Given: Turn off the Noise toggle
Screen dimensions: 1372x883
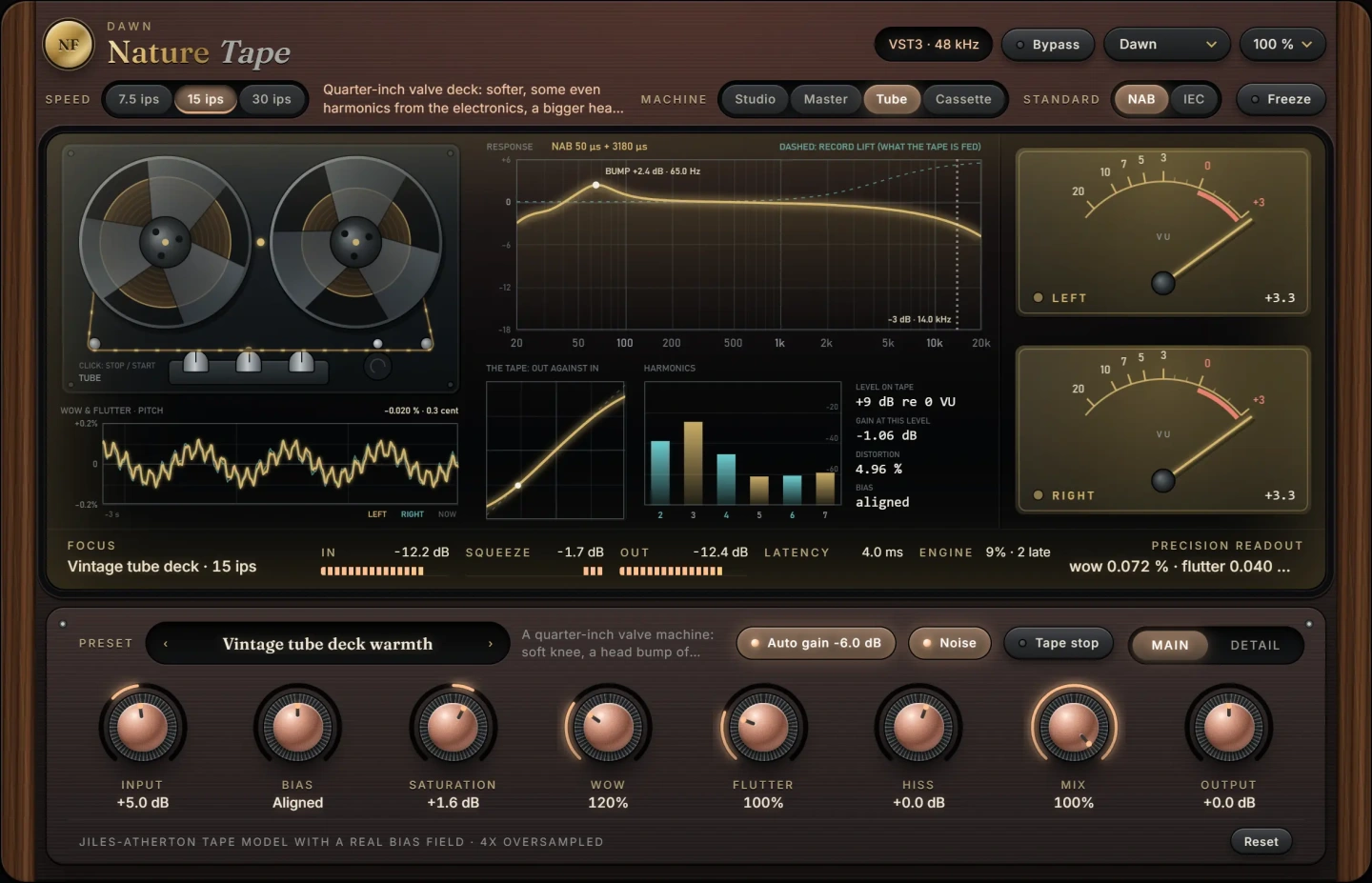Looking at the screenshot, I should [x=949, y=643].
